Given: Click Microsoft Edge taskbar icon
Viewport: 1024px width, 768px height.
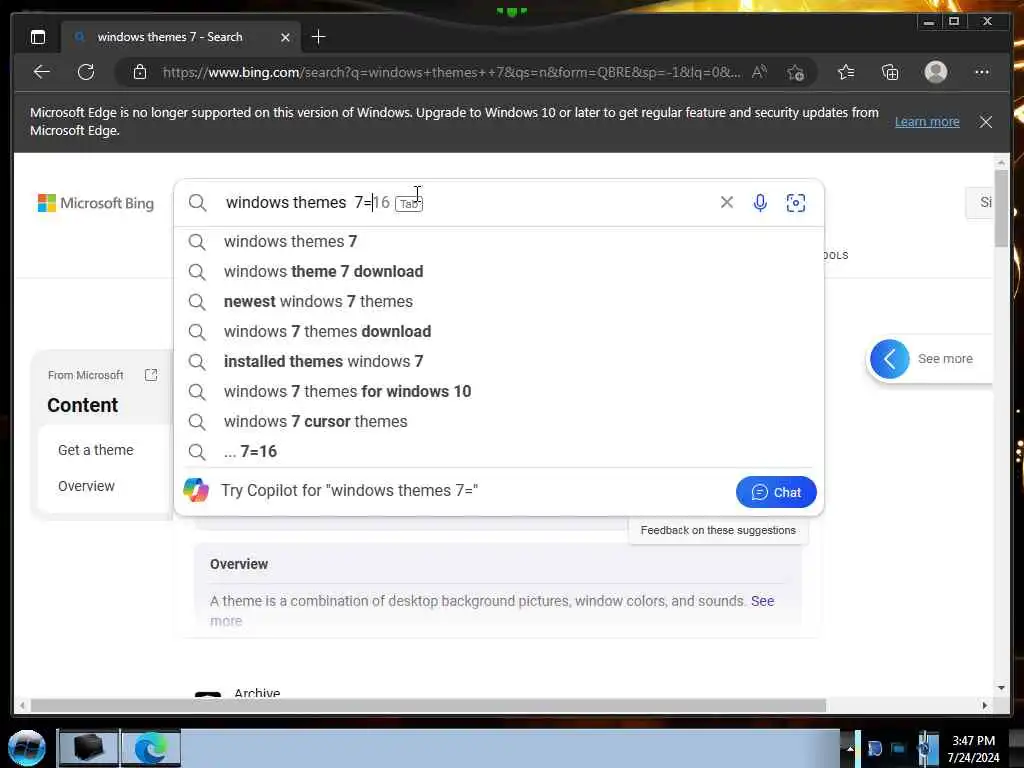Looking at the screenshot, I should click(150, 748).
